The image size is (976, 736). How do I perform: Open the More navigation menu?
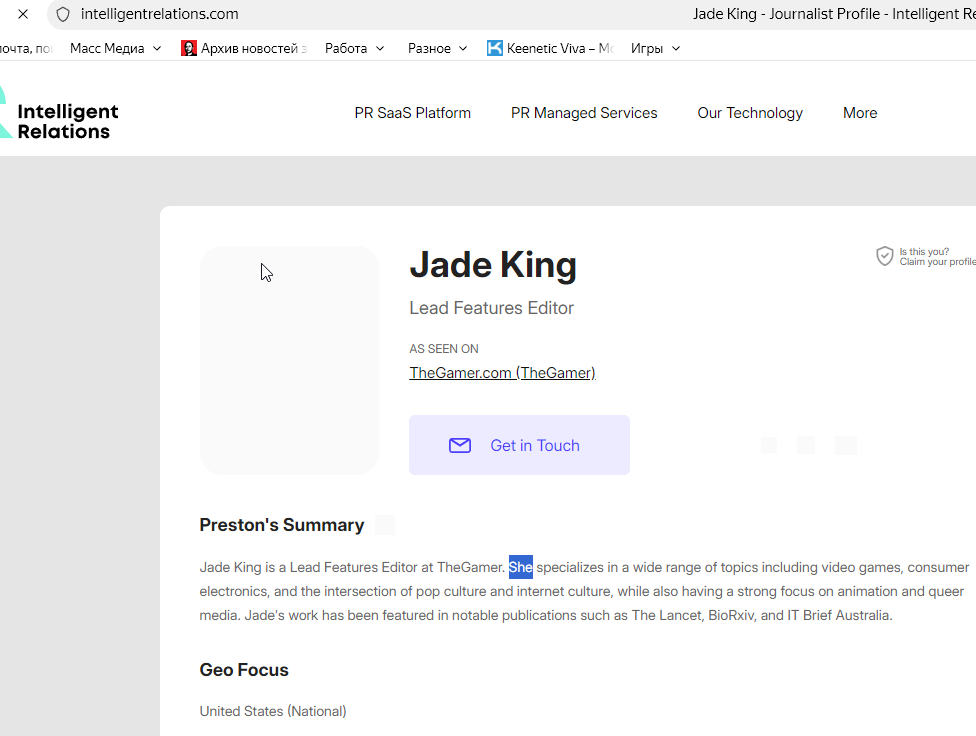point(859,113)
